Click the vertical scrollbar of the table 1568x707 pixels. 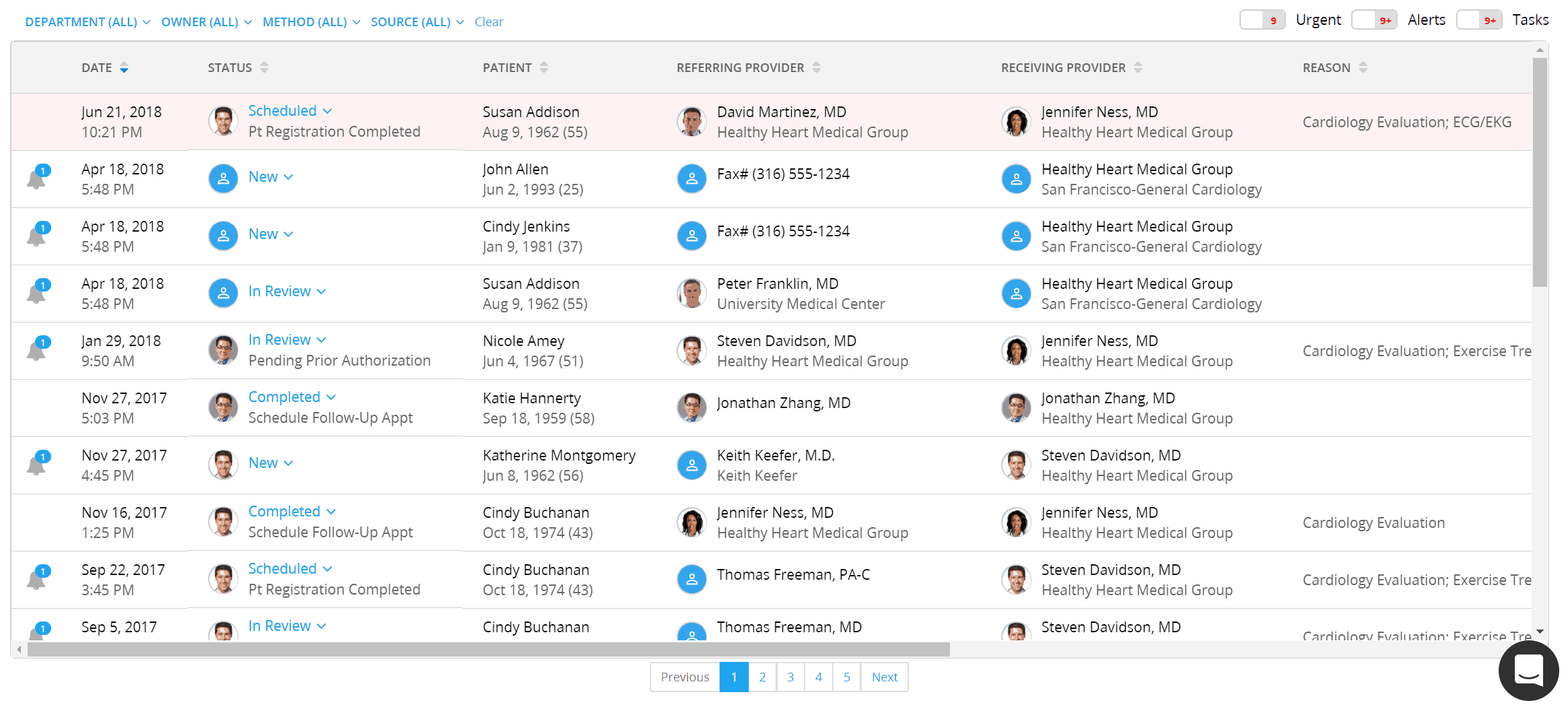[x=1539, y=172]
